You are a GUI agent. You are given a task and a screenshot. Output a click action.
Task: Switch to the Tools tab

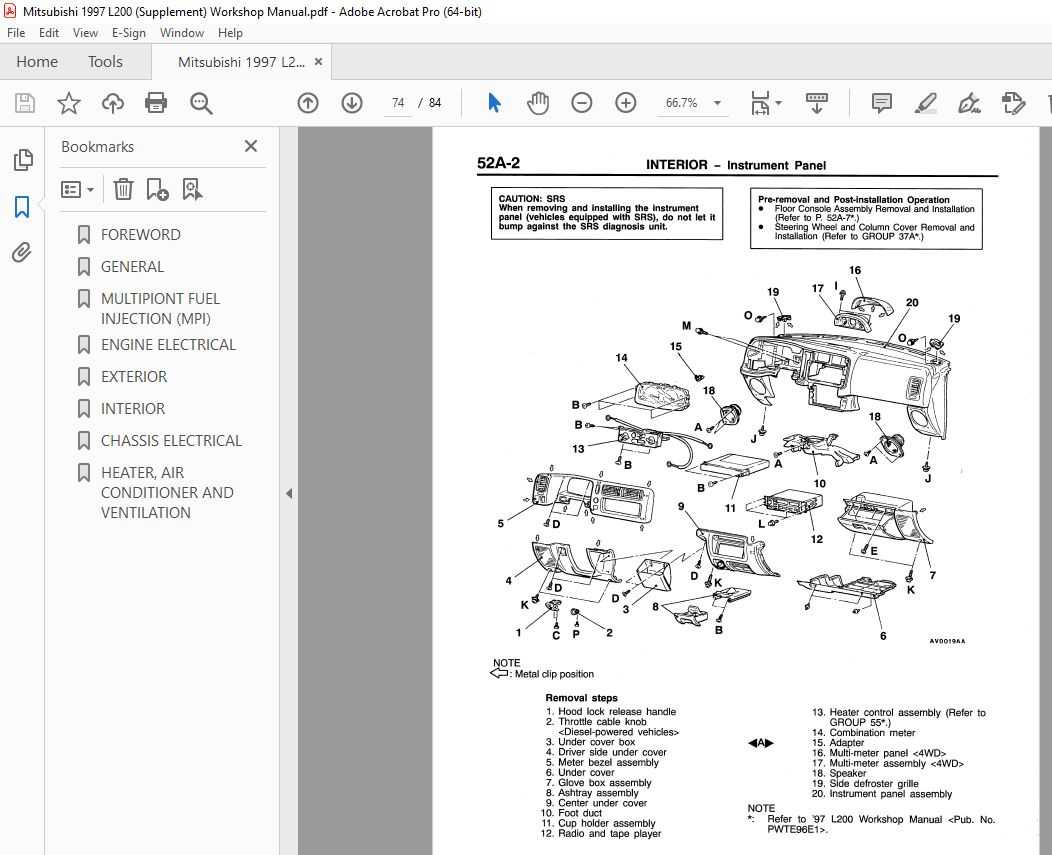click(105, 62)
